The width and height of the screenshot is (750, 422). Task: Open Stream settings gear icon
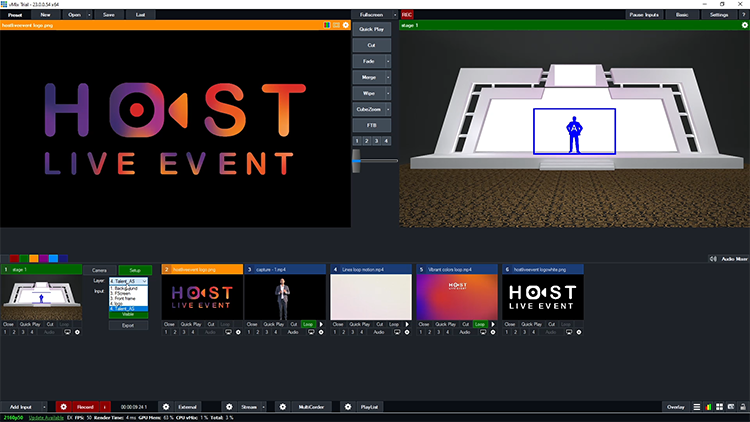point(229,407)
